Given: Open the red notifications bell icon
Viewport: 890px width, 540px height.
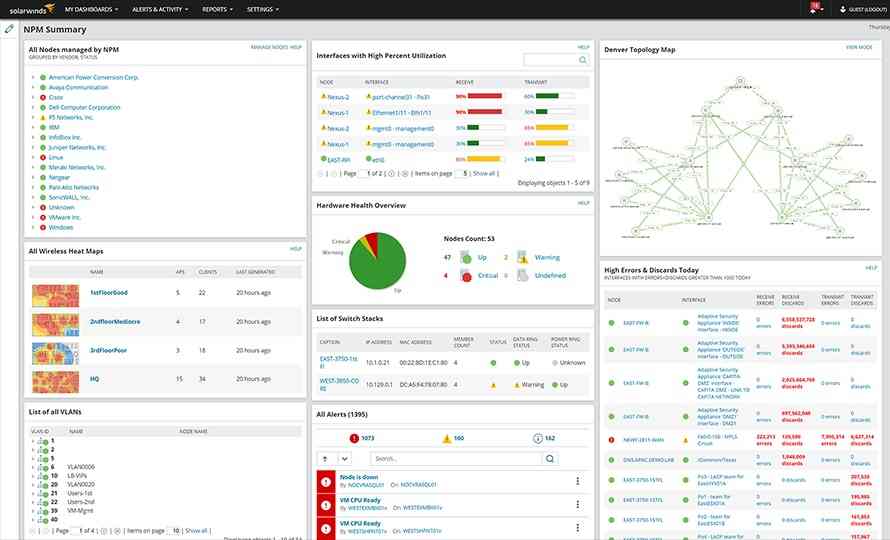Looking at the screenshot, I should 815,9.
